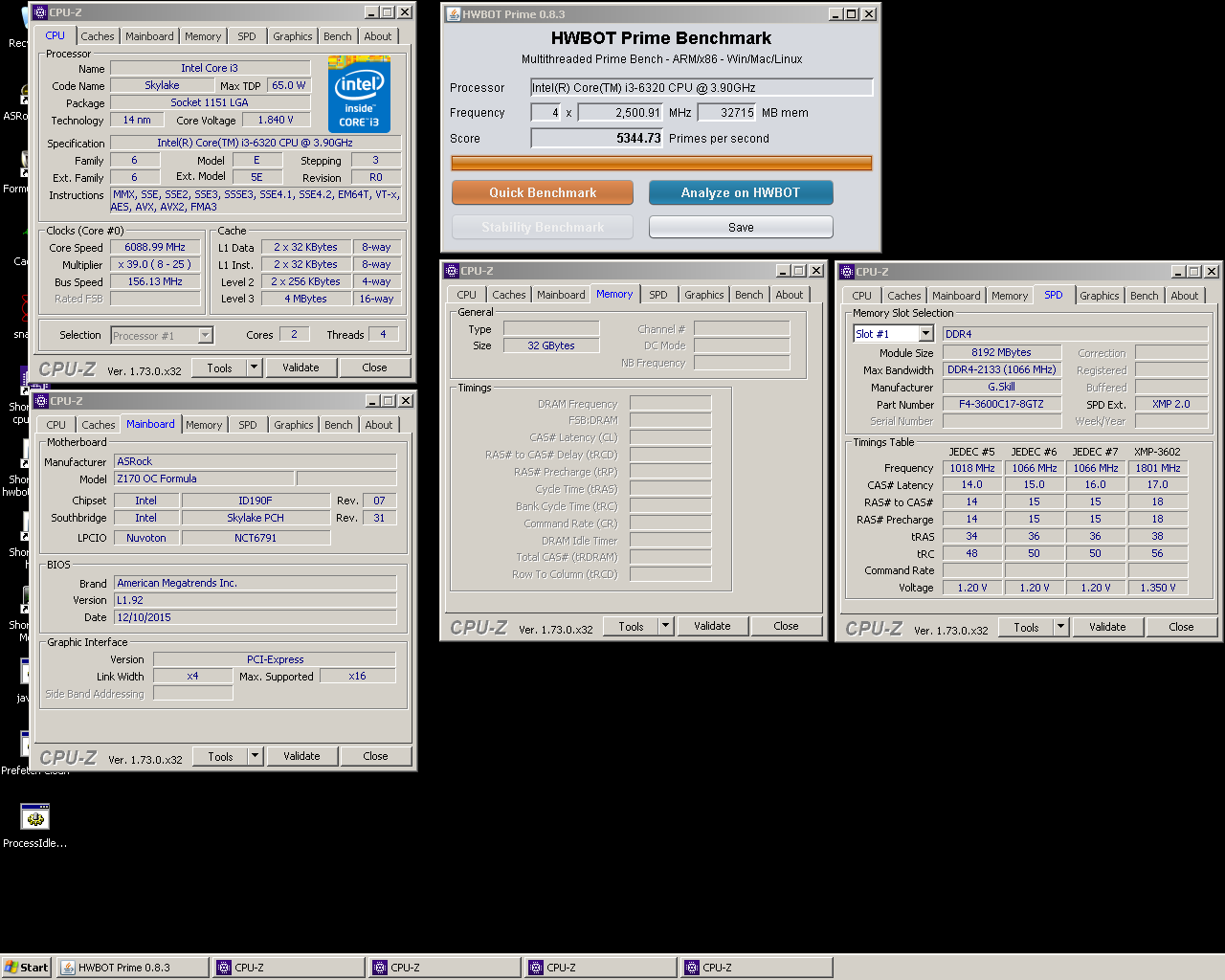Screen dimensions: 1225x980
Task: Click the Level 3 cache 4 MBytes value
Action: [x=305, y=299]
